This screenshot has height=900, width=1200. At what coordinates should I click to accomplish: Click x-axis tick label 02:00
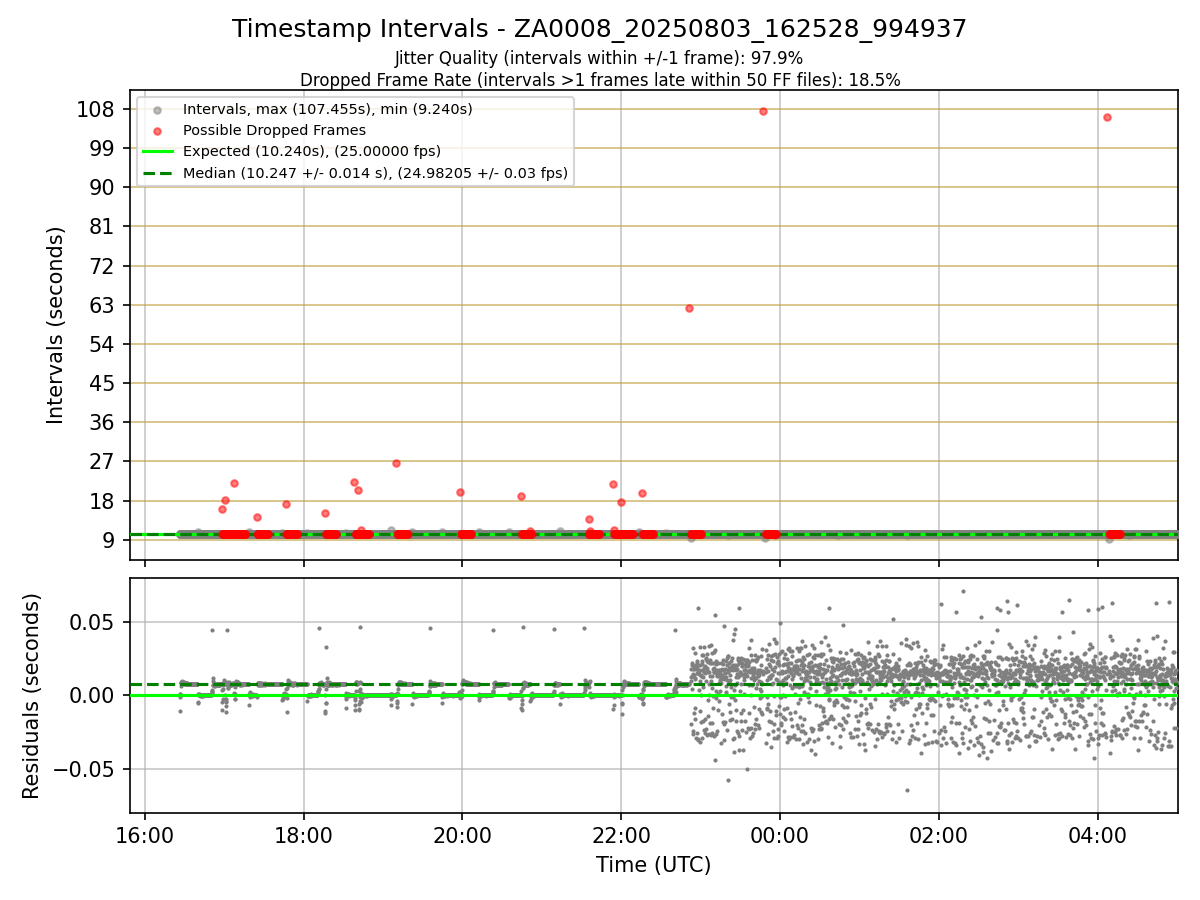(x=939, y=834)
